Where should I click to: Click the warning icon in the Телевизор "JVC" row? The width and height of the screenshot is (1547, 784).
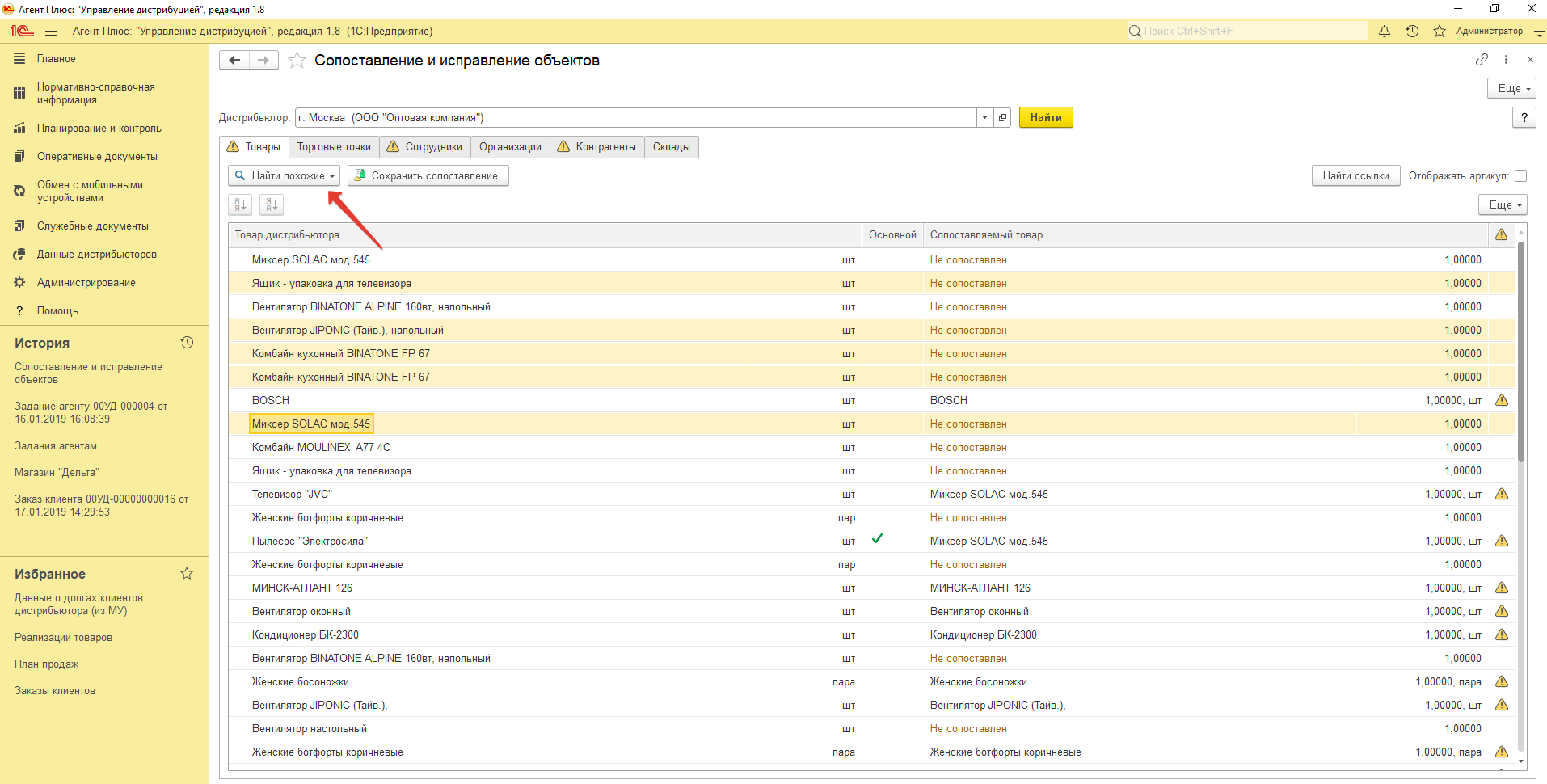click(1502, 494)
